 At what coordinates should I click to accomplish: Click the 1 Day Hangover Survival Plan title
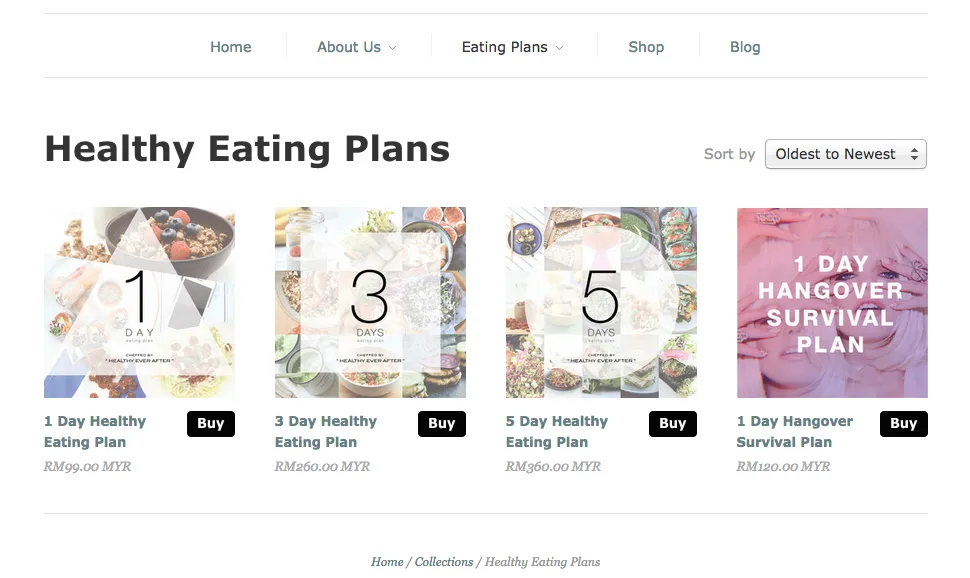(x=795, y=432)
